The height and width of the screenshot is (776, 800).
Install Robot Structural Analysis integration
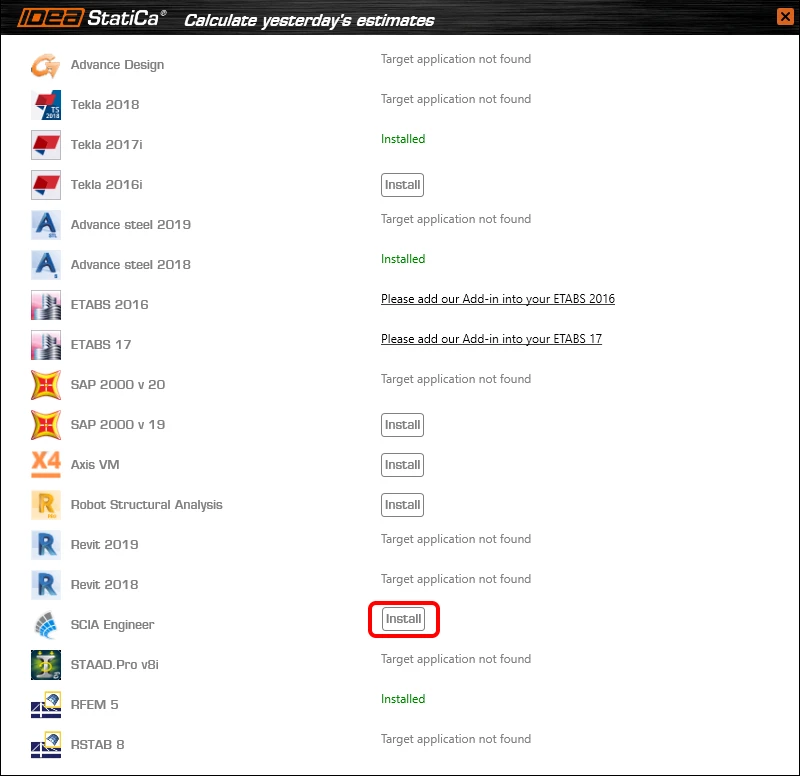click(x=403, y=505)
